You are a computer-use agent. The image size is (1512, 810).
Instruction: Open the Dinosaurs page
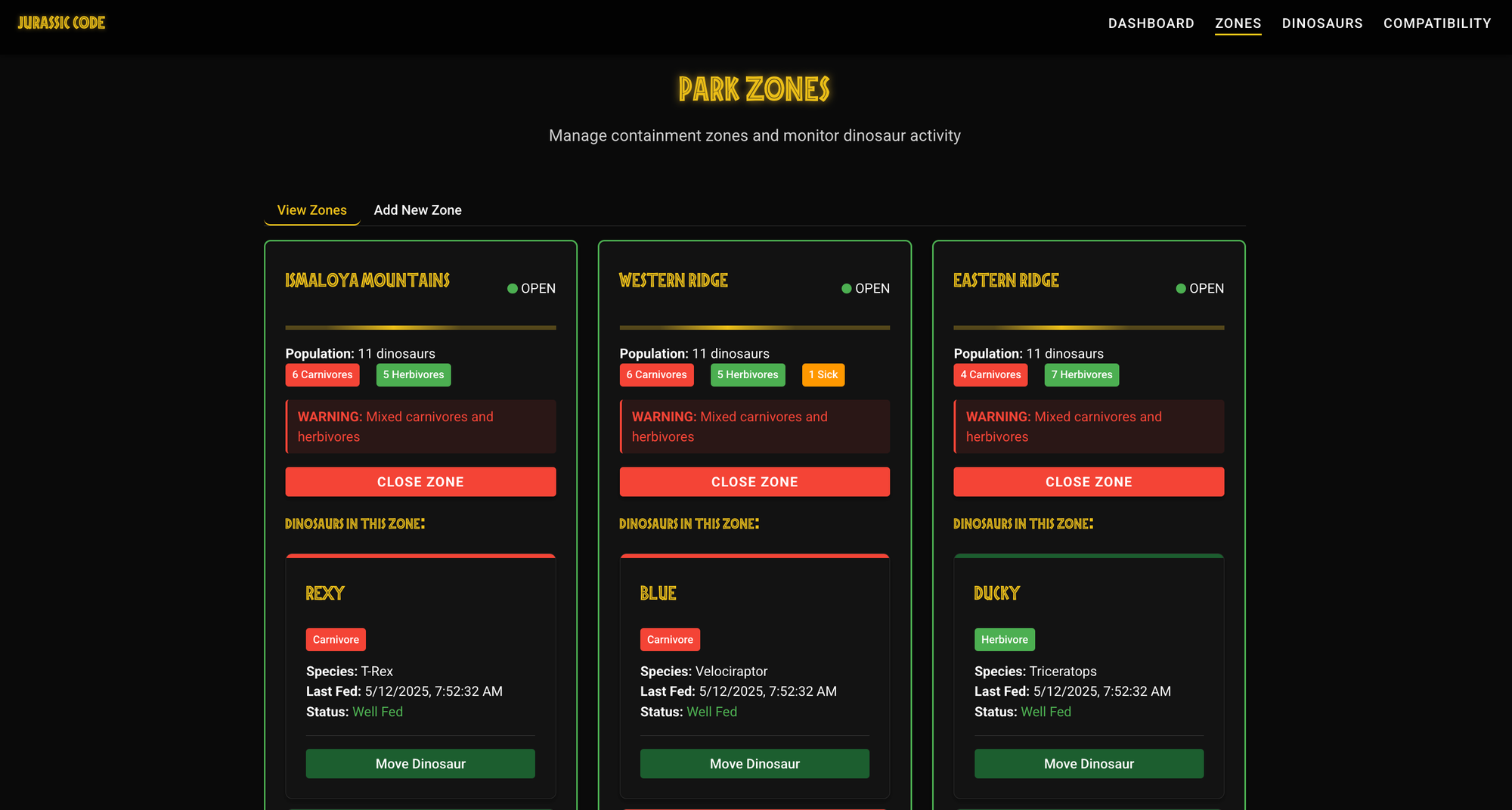1322,23
